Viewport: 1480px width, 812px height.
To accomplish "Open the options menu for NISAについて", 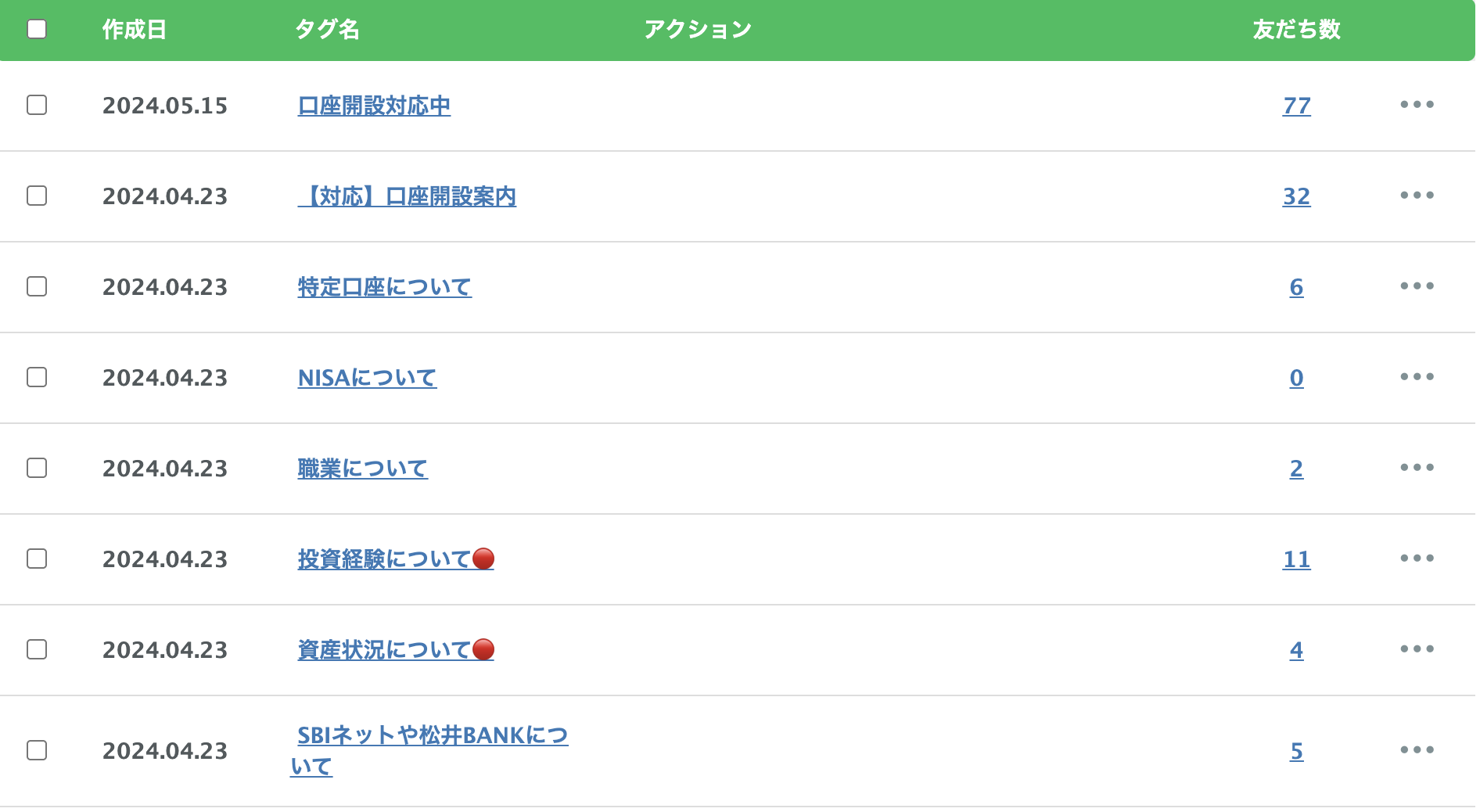I will coord(1419,378).
